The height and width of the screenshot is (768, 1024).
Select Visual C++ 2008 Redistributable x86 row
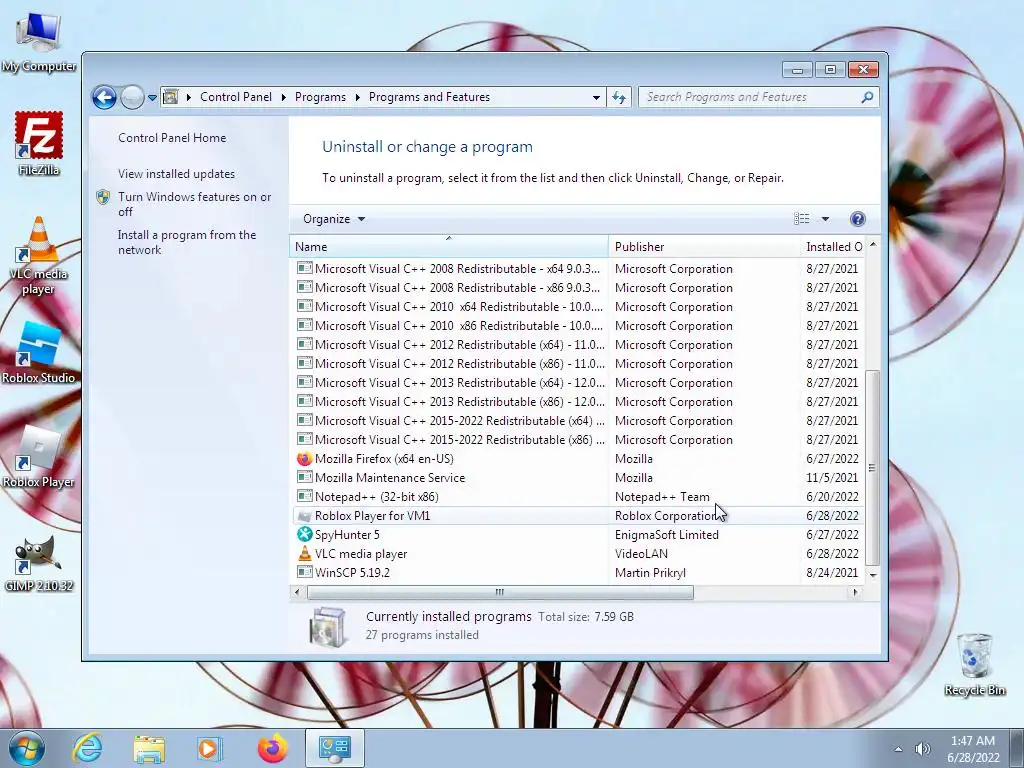coord(578,287)
